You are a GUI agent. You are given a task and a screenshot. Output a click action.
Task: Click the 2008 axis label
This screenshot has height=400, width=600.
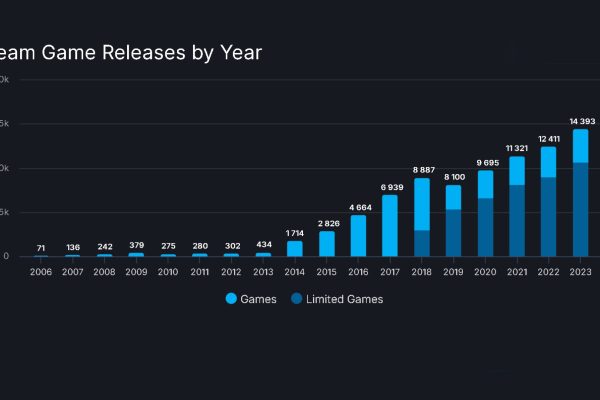pyautogui.click(x=104, y=272)
